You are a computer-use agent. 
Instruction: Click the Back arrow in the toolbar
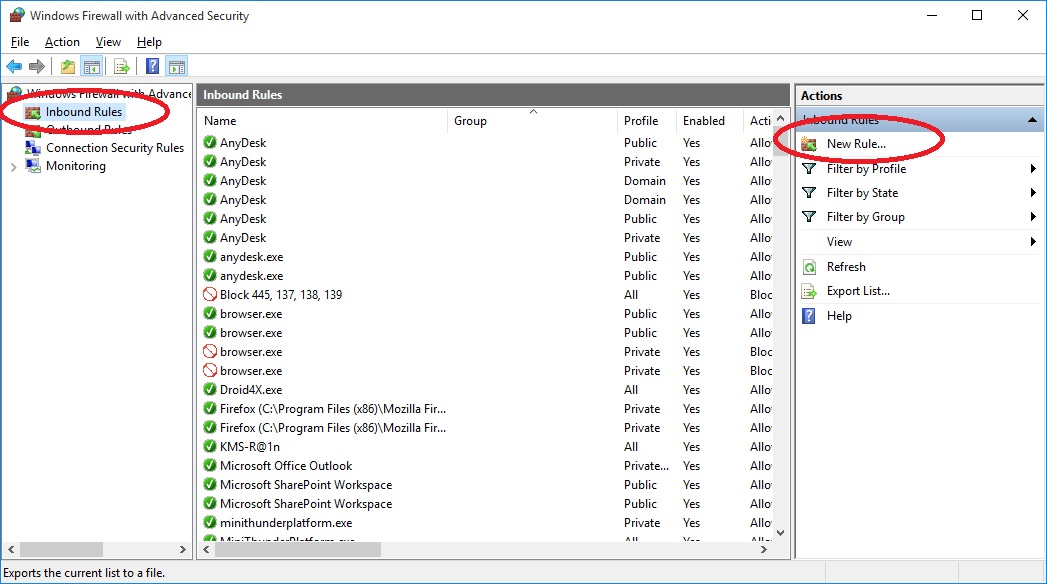[13, 67]
